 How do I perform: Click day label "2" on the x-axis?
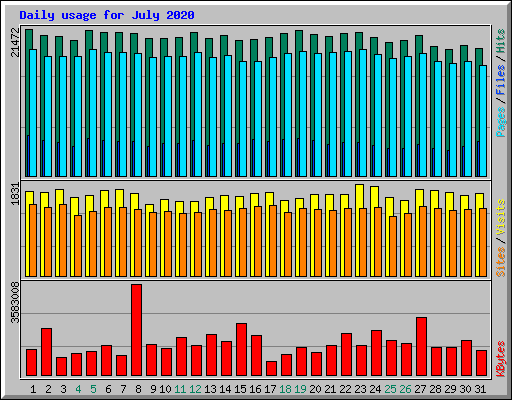(48, 389)
